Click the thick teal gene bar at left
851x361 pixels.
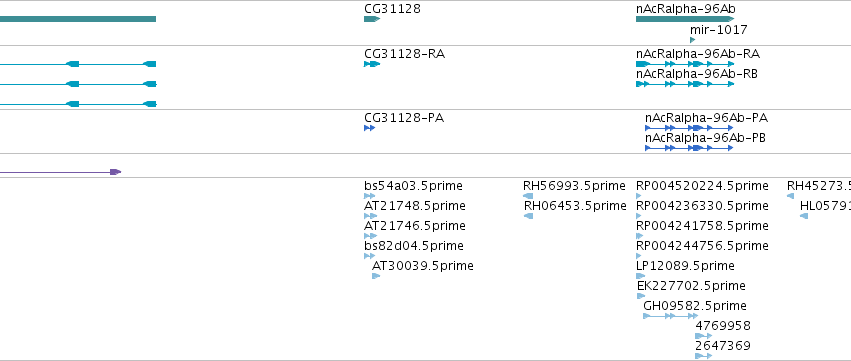pos(78,19)
